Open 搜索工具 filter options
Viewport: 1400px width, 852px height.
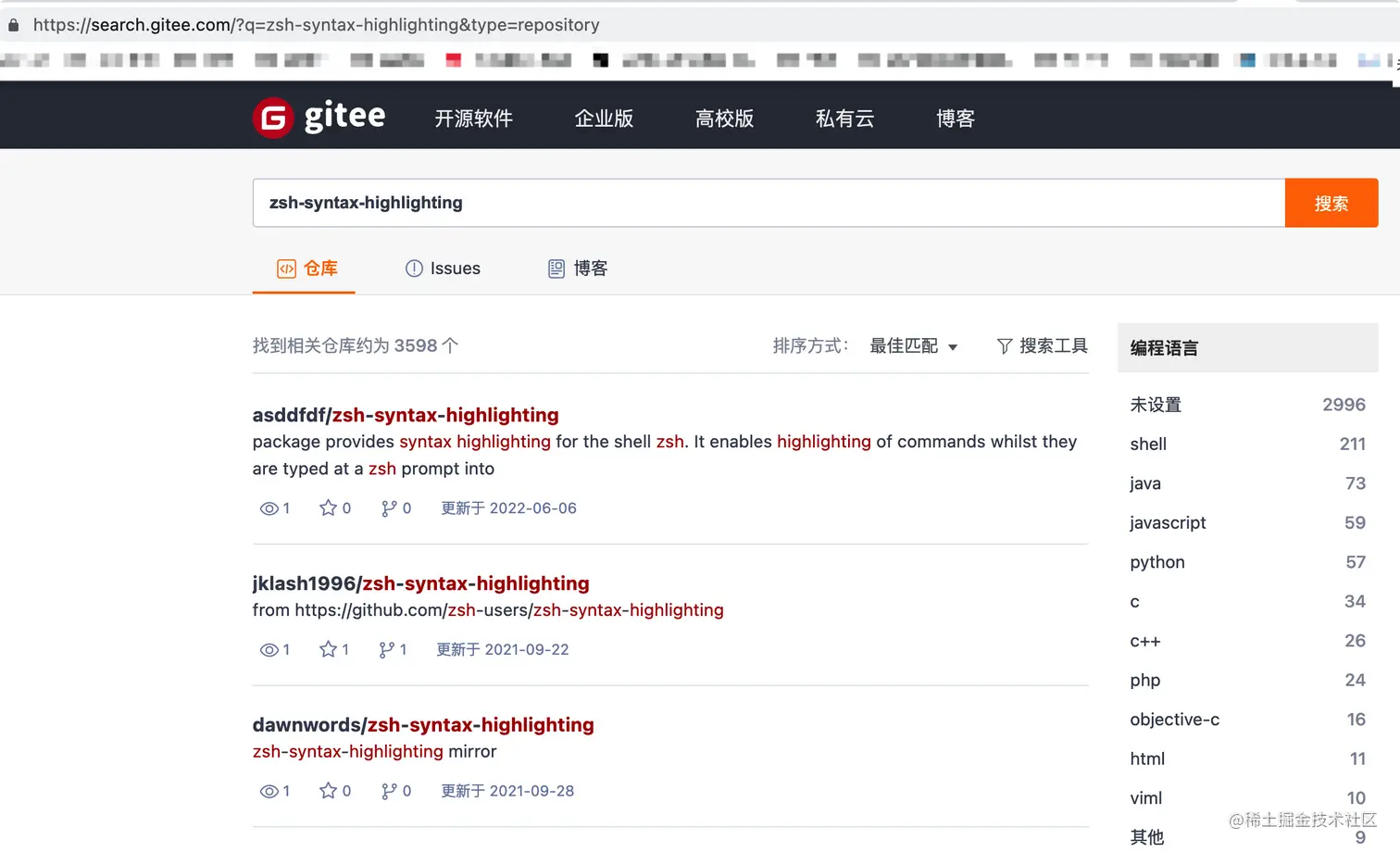[1042, 346]
